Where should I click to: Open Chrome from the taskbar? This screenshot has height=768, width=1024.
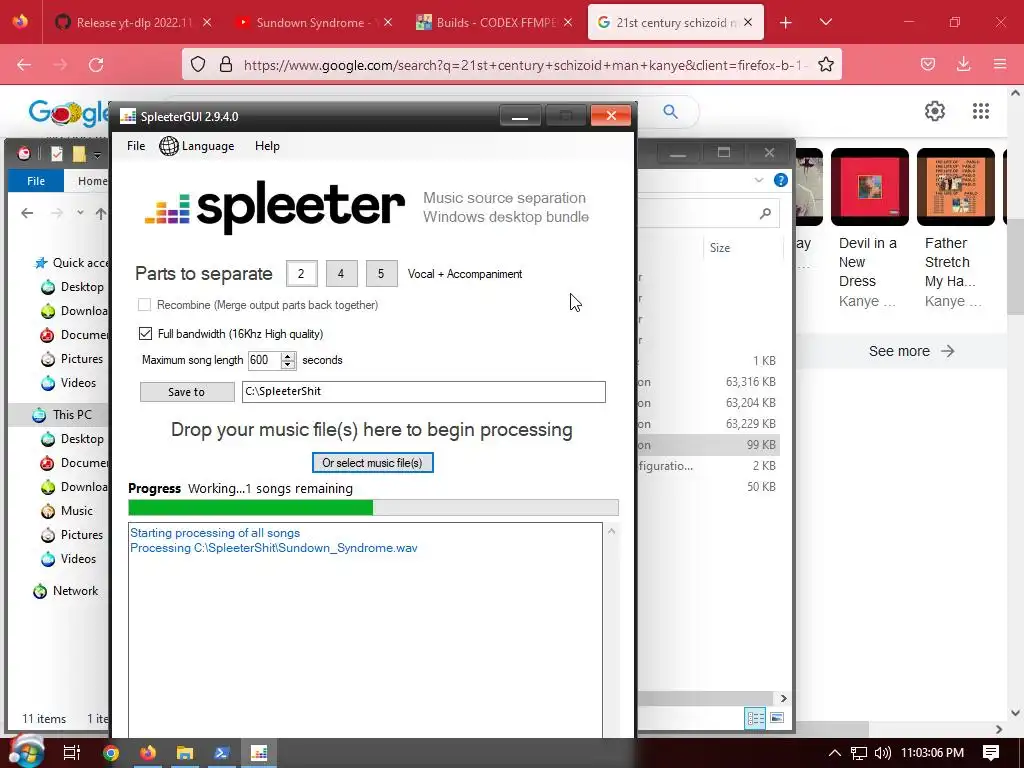(x=110, y=753)
